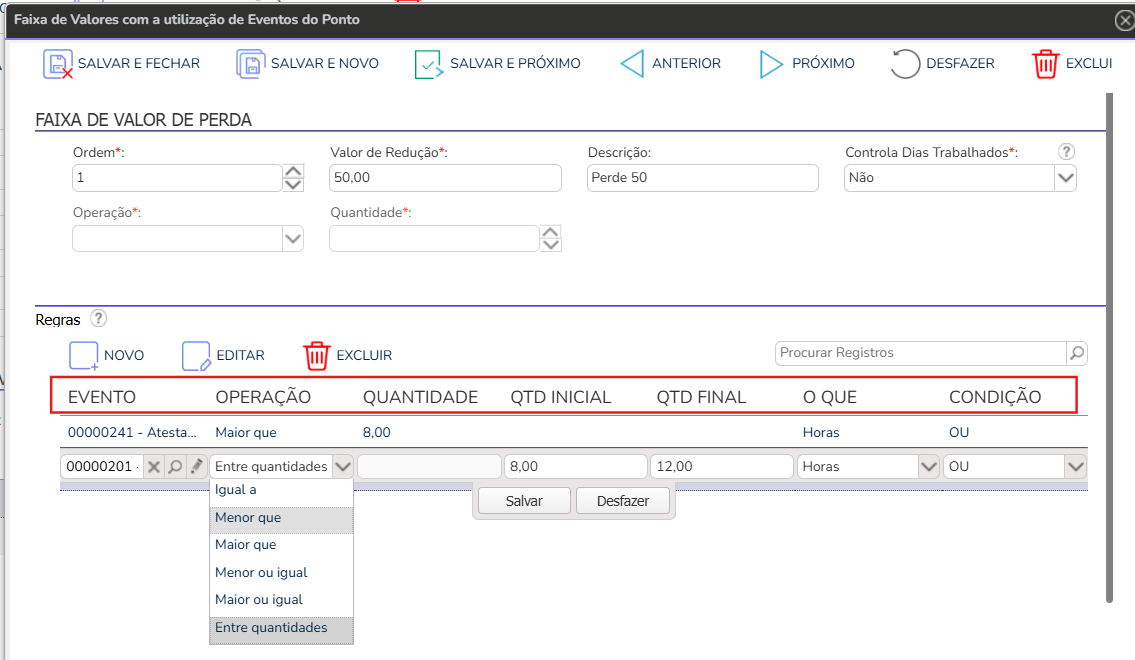This screenshot has width=1135, height=660.
Task: Click the Valor de Redução input field
Action: [x=445, y=178]
